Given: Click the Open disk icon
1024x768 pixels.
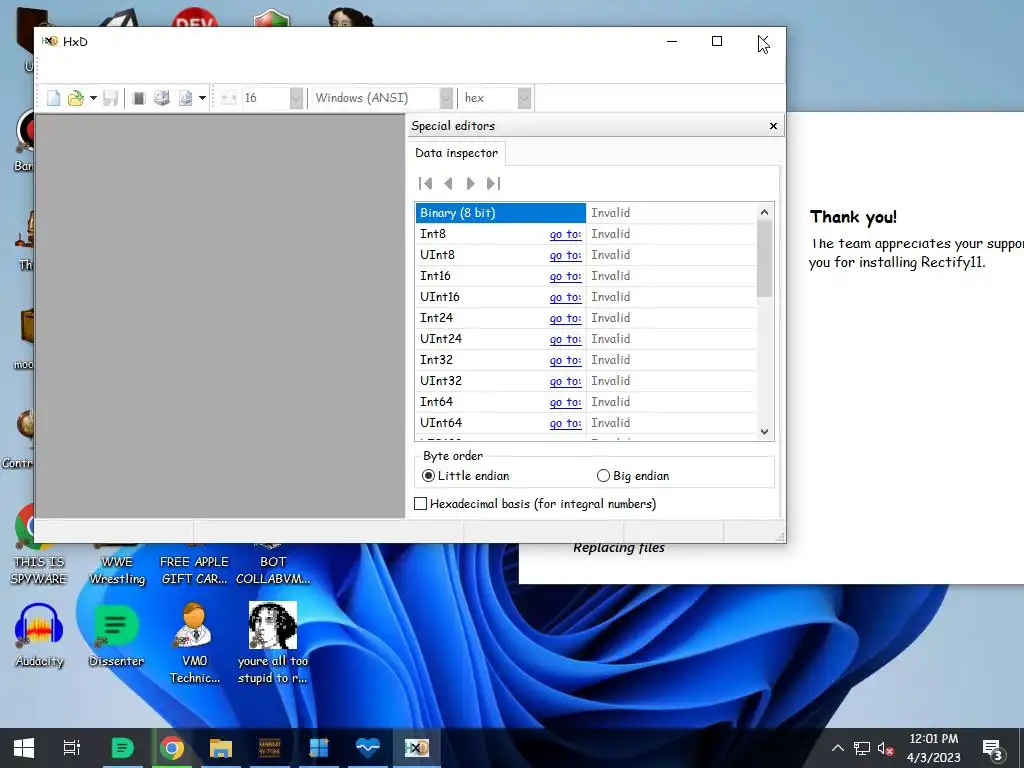Looking at the screenshot, I should click(161, 99).
